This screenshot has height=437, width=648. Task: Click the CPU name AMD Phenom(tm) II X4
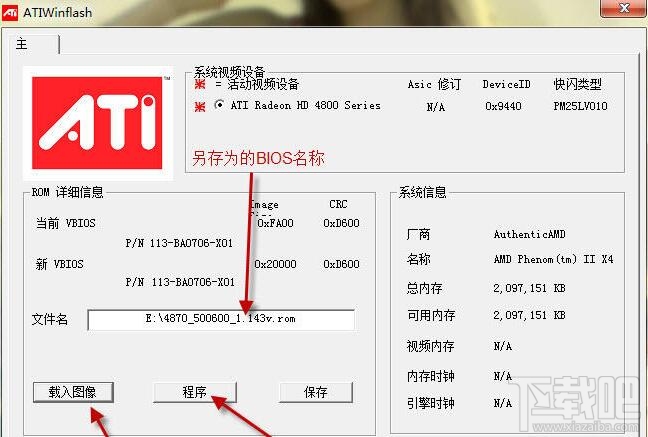point(553,259)
